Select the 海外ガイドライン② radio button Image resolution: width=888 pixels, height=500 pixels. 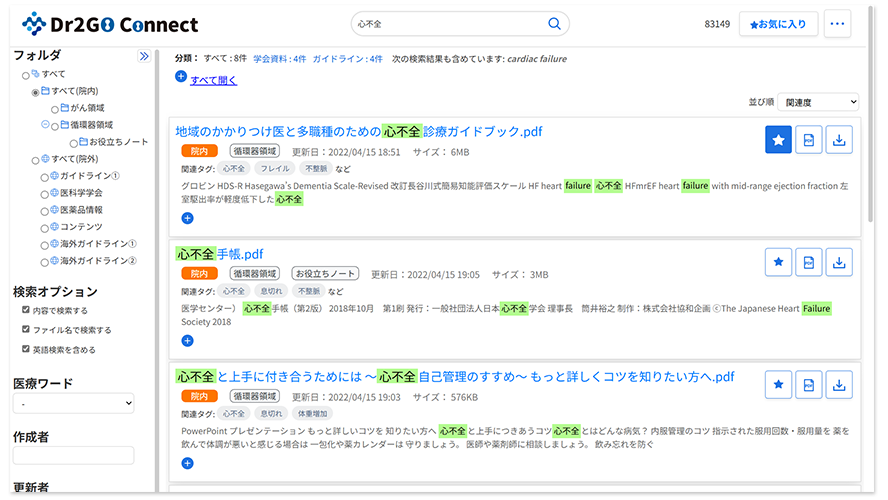tap(44, 262)
